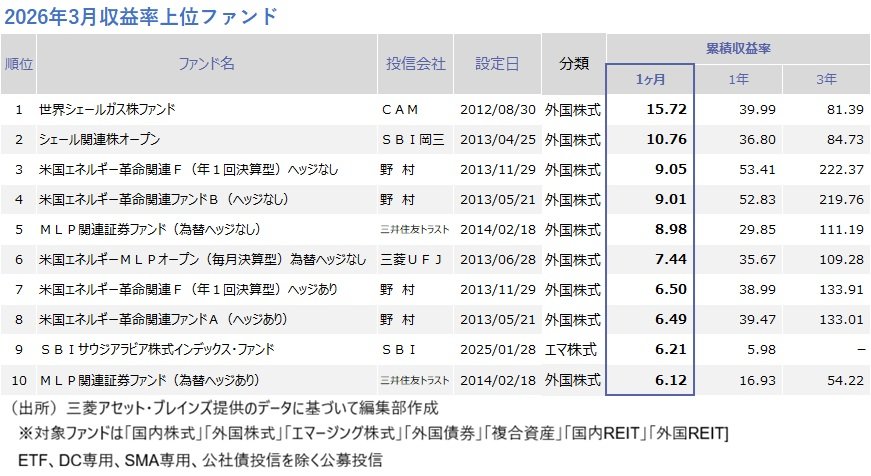Click the エマ株式 classification cell
Screen dimensions: 871x476
tap(574, 349)
